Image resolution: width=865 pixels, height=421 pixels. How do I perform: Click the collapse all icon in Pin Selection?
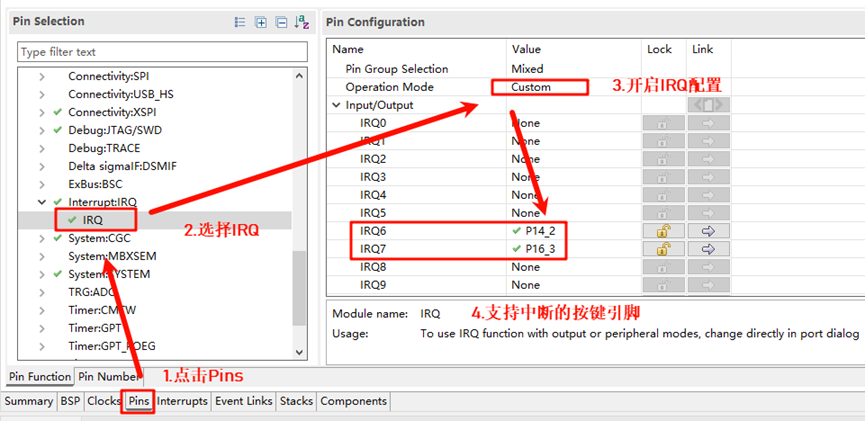[281, 22]
